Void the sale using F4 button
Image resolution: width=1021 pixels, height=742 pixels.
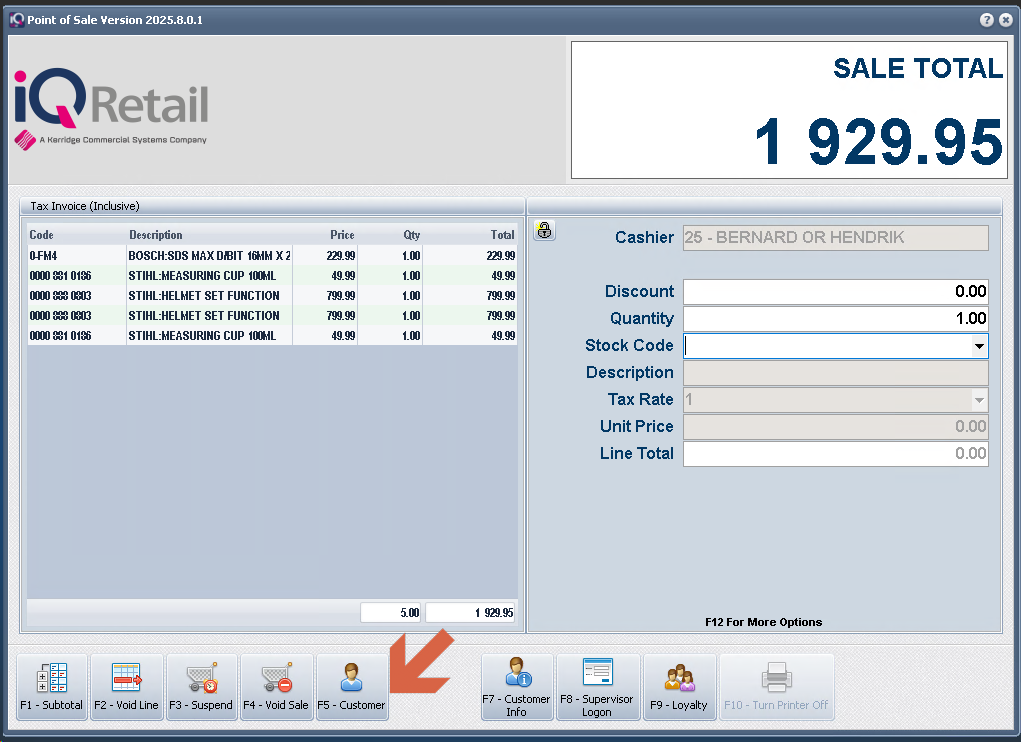(x=277, y=687)
